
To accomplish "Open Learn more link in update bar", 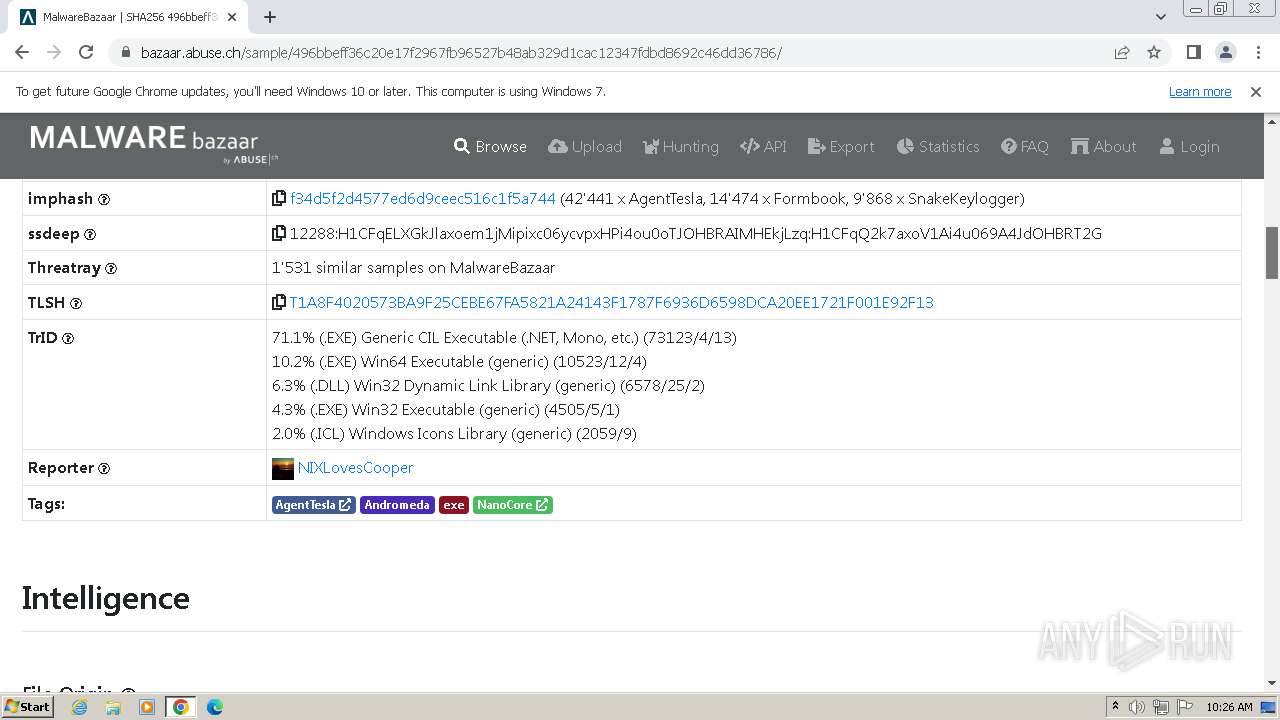I will [x=1200, y=91].
